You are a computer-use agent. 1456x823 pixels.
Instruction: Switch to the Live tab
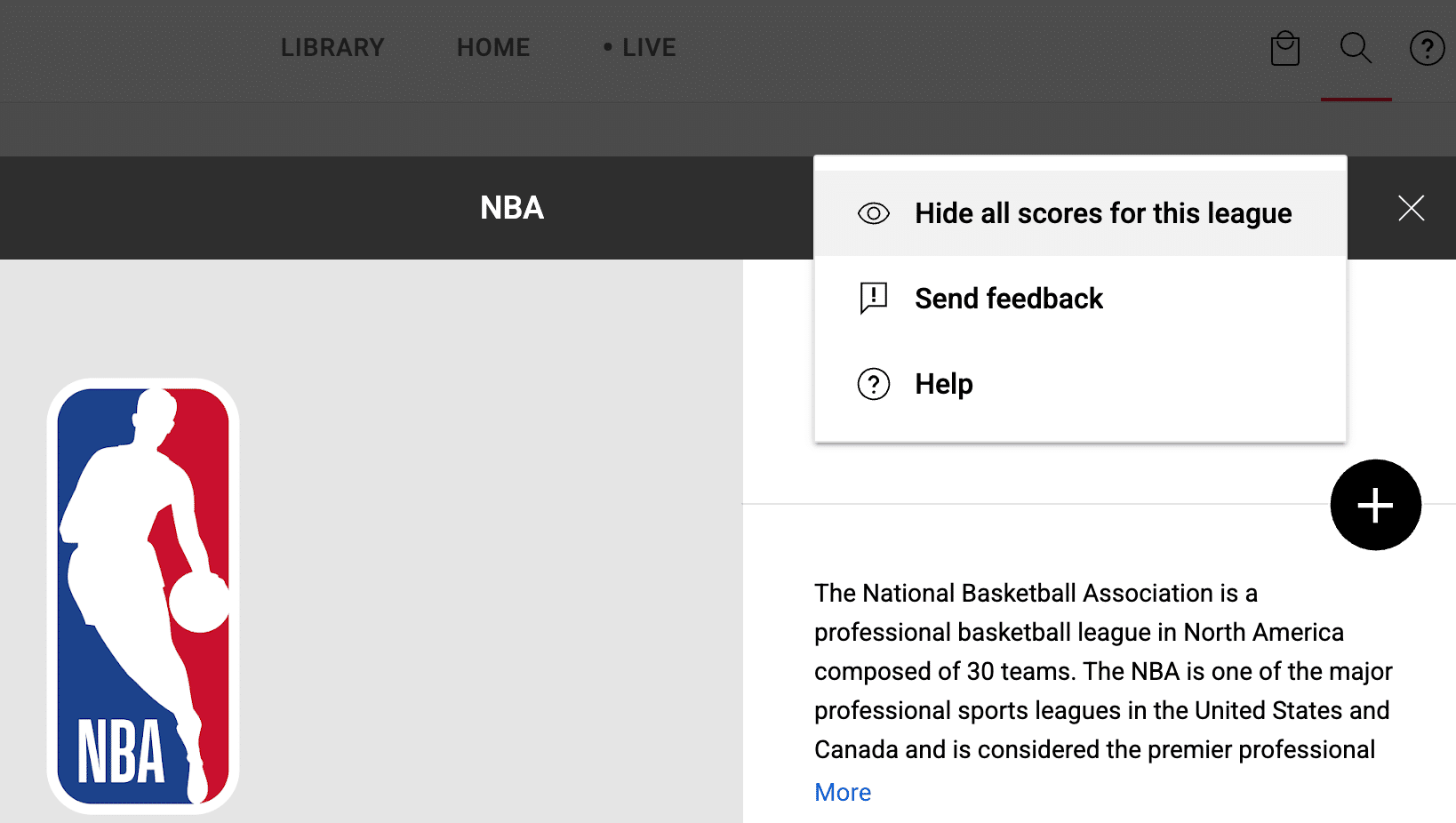pyautogui.click(x=648, y=47)
